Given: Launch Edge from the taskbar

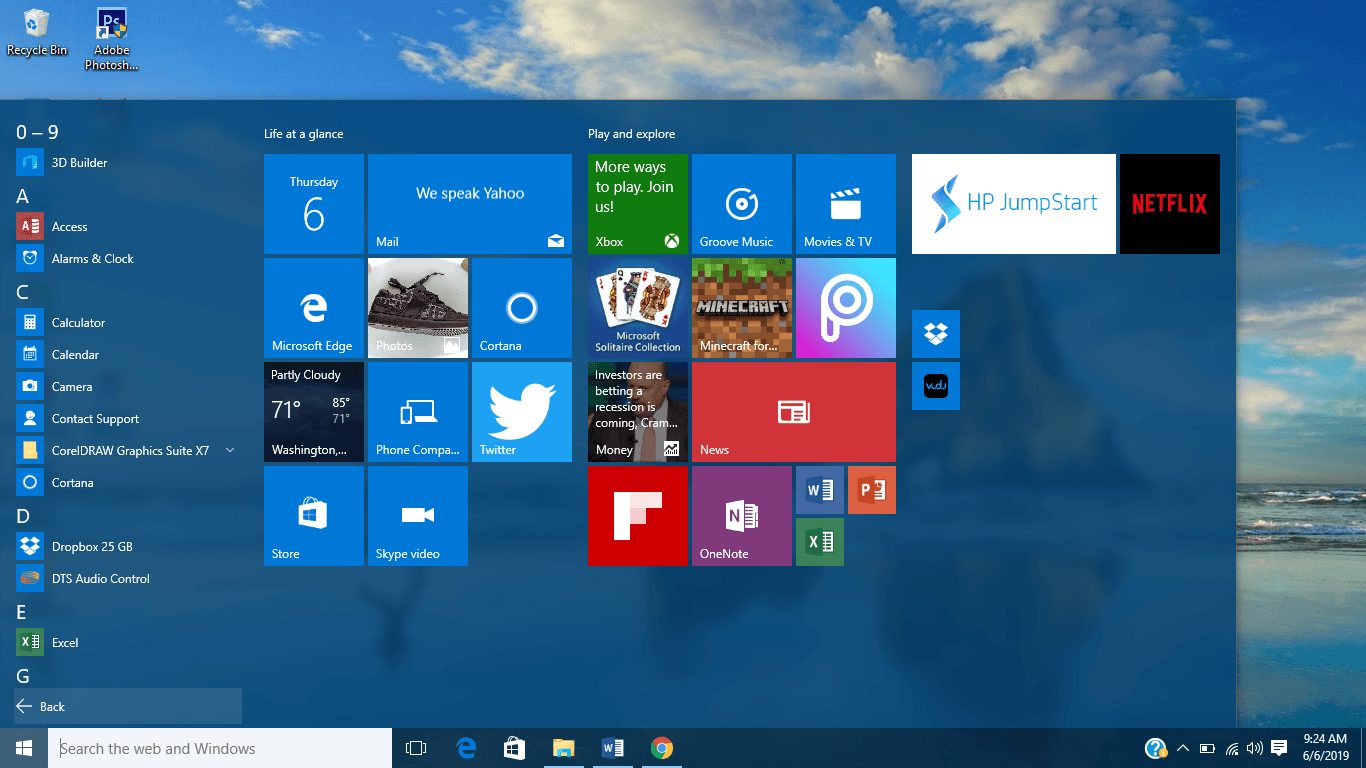Looking at the screenshot, I should tap(466, 748).
